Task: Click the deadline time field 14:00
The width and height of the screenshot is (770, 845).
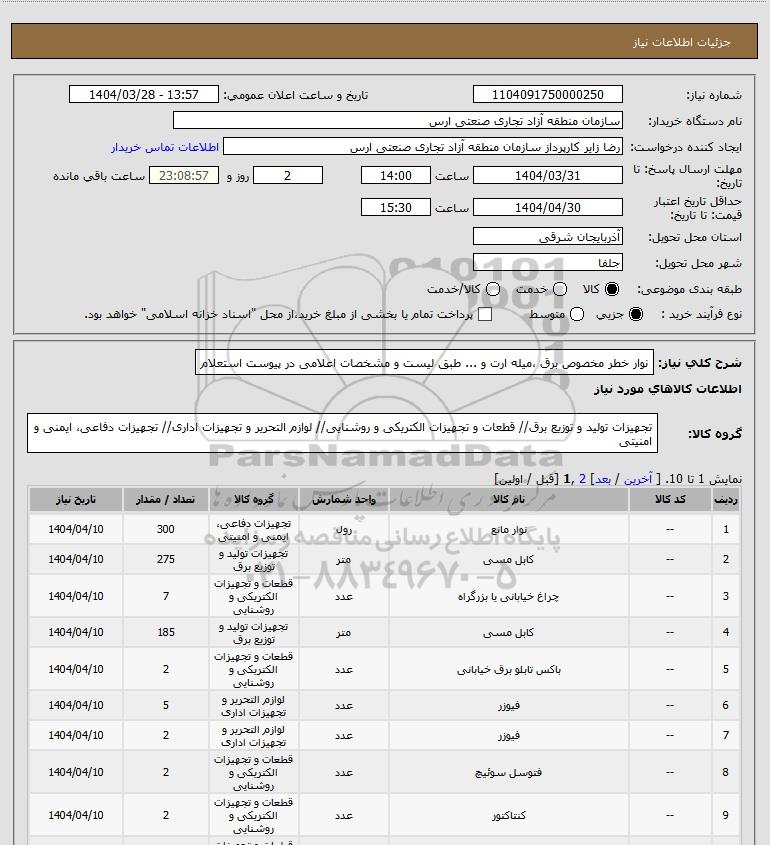Action: click(396, 175)
